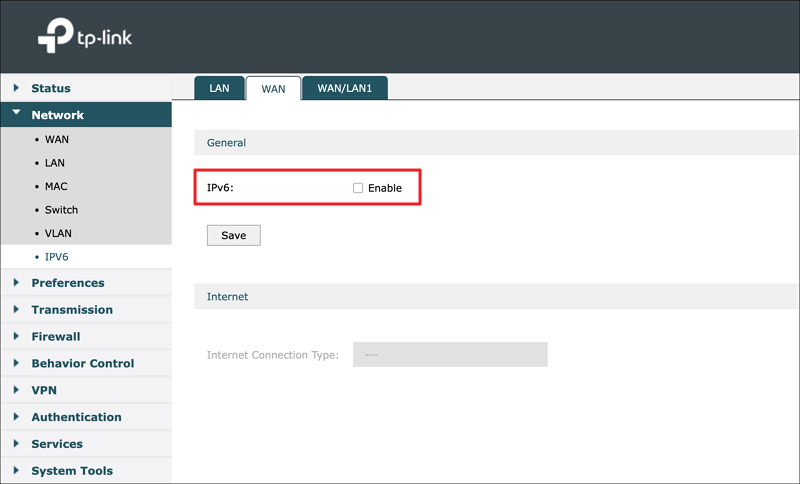This screenshot has height=484, width=800.
Task: Go to the Switch submenu item
Action: [60, 210]
